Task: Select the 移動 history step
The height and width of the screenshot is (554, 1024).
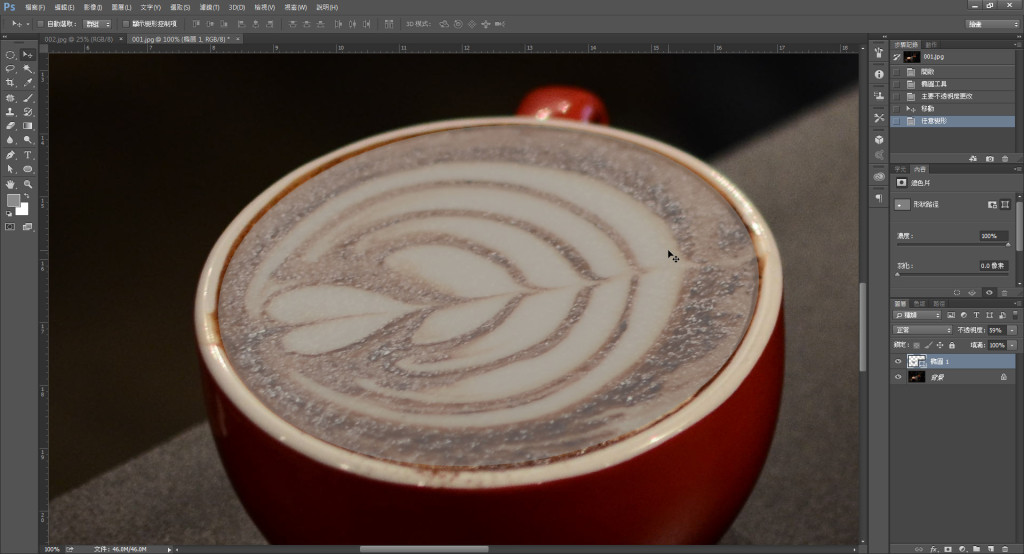Action: (x=926, y=108)
